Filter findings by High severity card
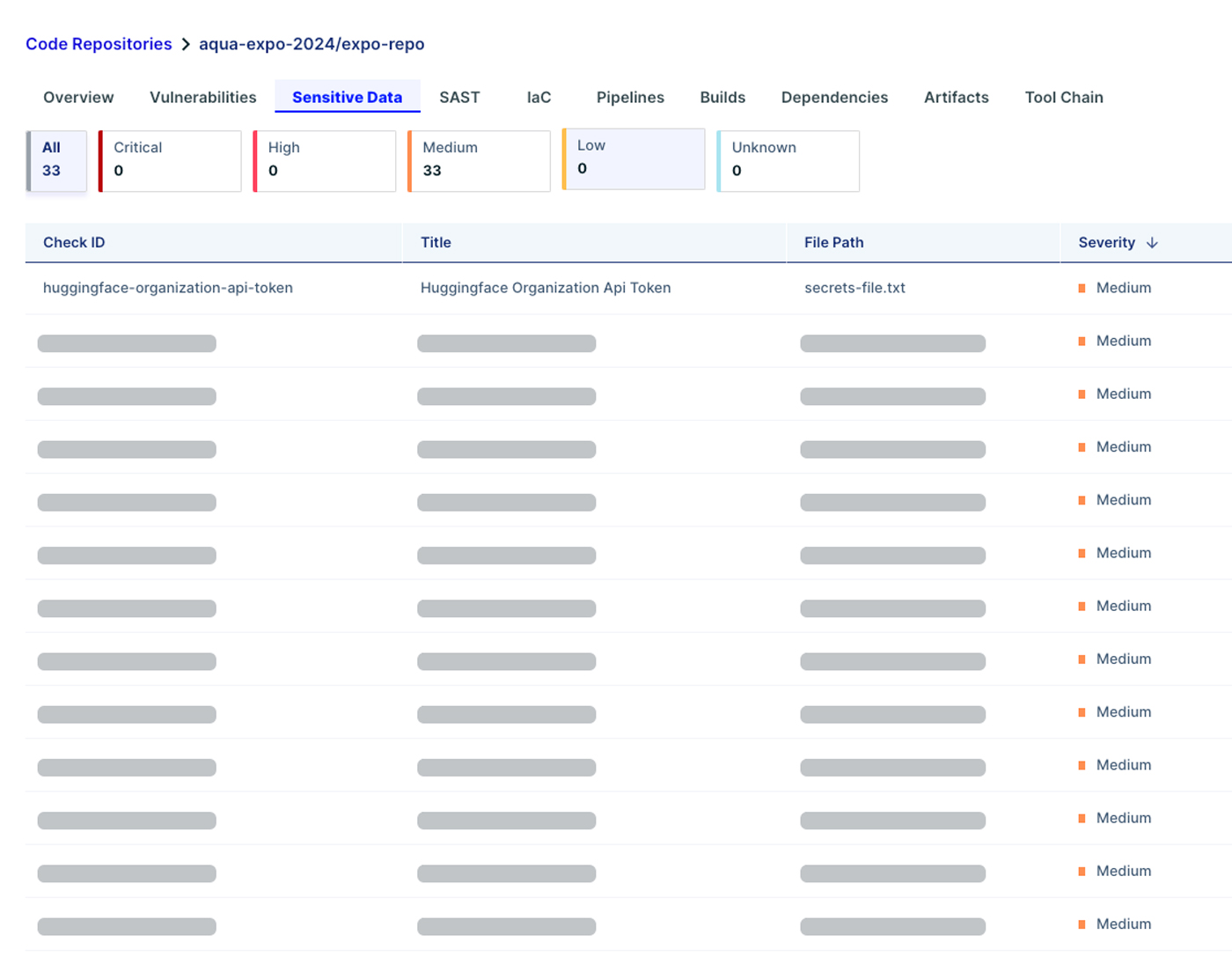Screen dimensions: 1232x972 (x=325, y=161)
